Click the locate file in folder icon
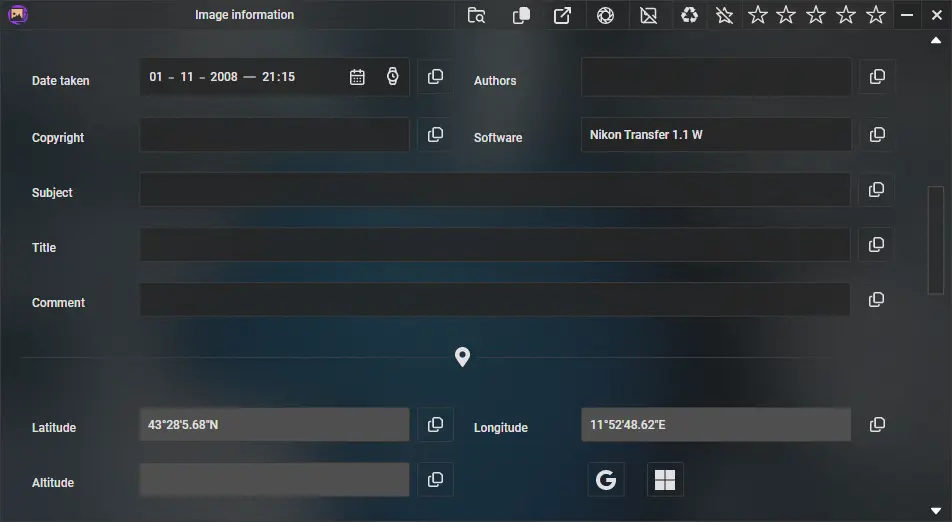 (x=477, y=15)
